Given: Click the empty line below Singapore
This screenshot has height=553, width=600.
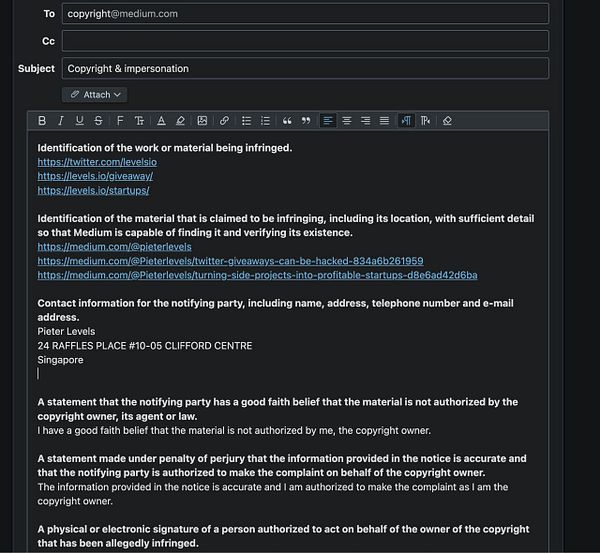Looking at the screenshot, I should coord(287,374).
